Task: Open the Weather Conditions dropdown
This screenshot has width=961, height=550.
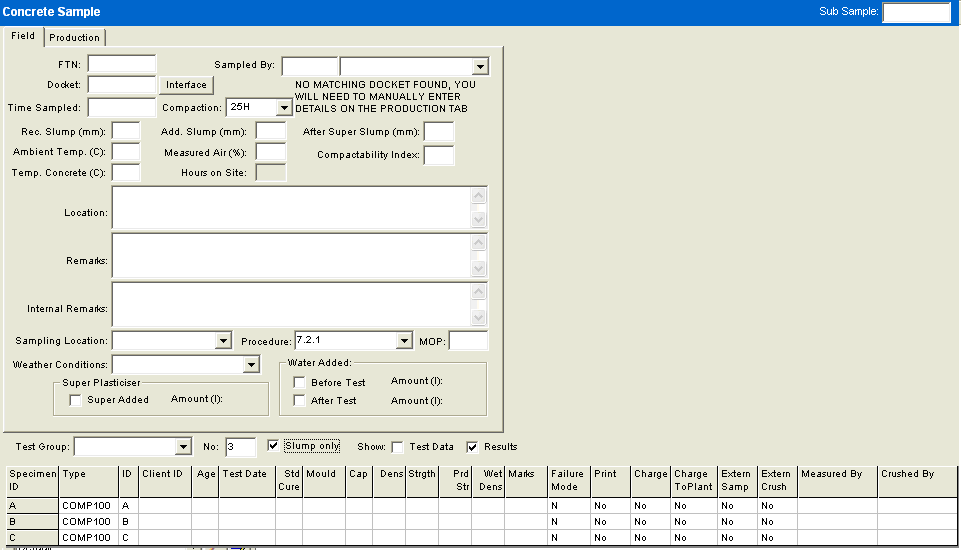Action: point(251,365)
